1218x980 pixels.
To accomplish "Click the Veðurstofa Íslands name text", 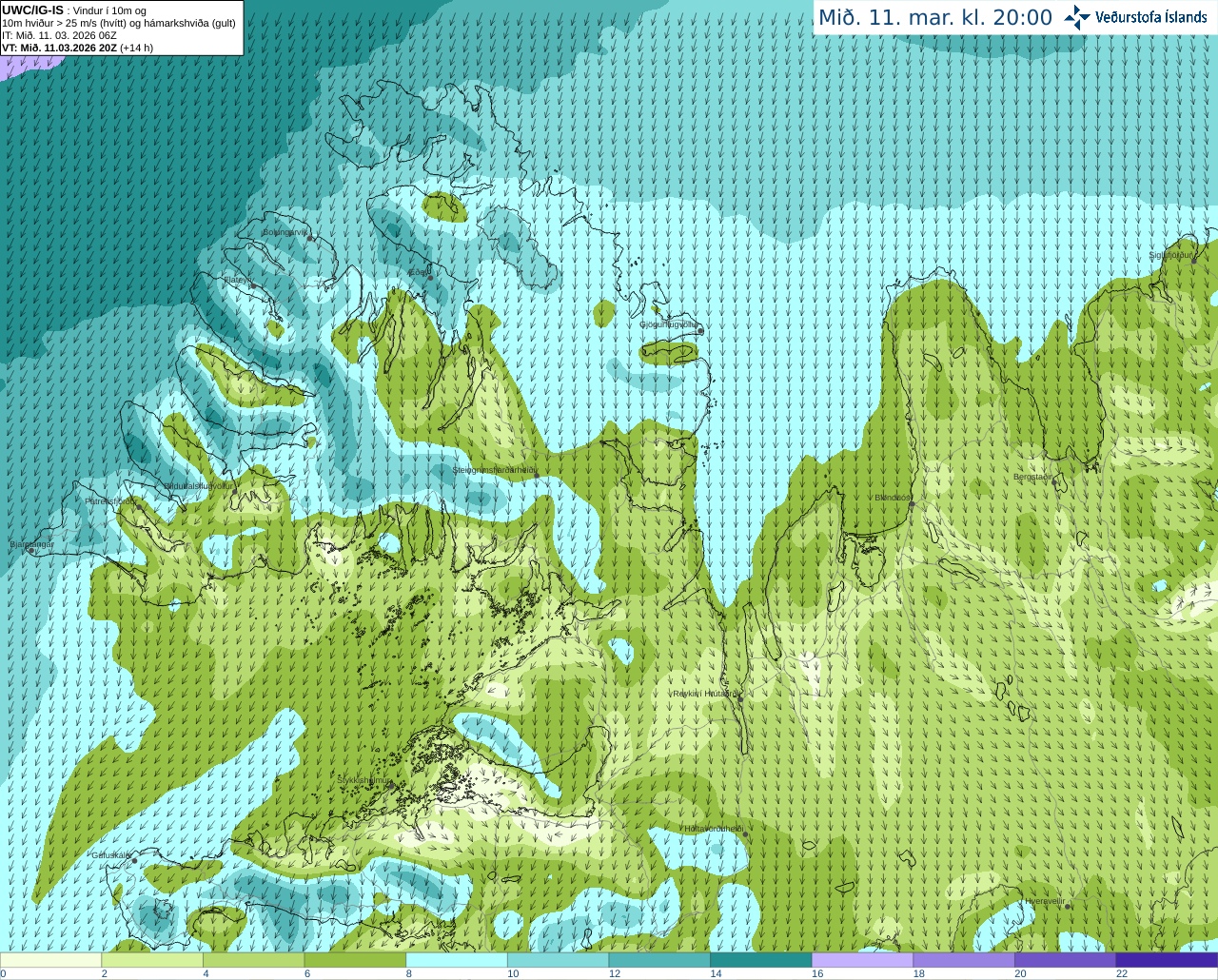I will pos(1151,17).
